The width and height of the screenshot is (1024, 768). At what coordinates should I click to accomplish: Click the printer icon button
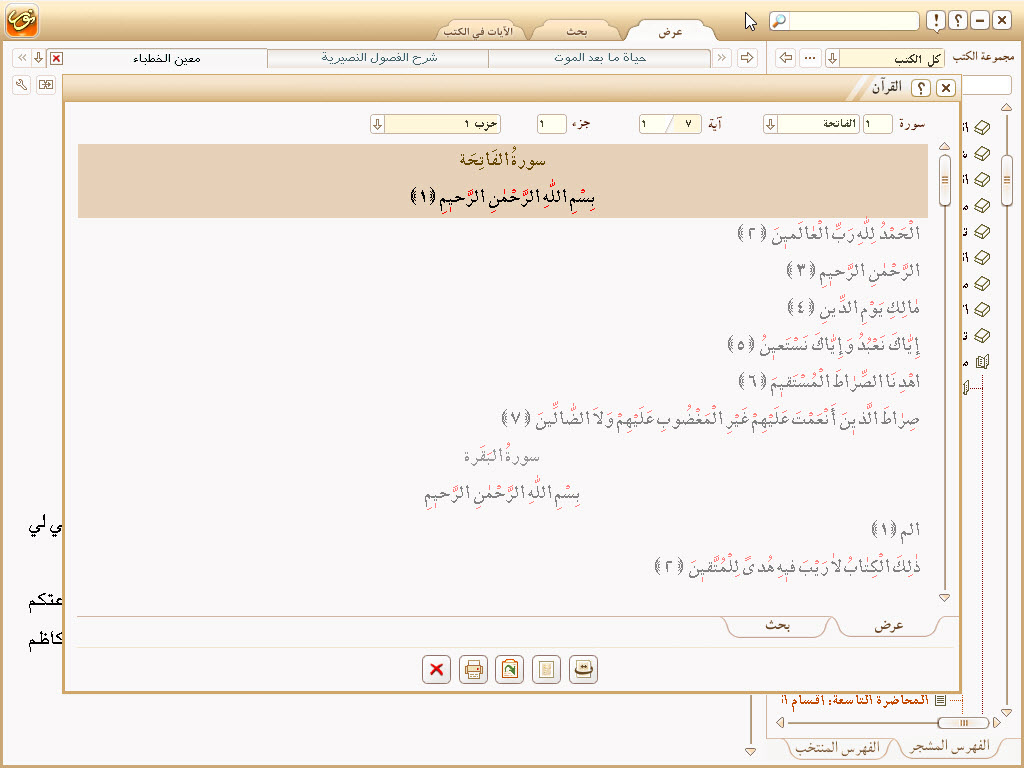point(473,669)
